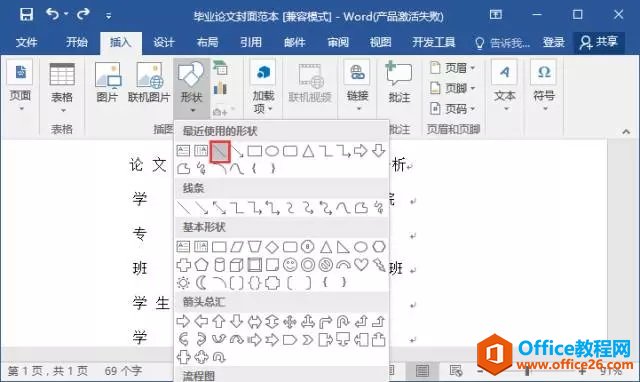Insert a picture with 图片 button
The height and width of the screenshot is (382, 640).
(107, 82)
